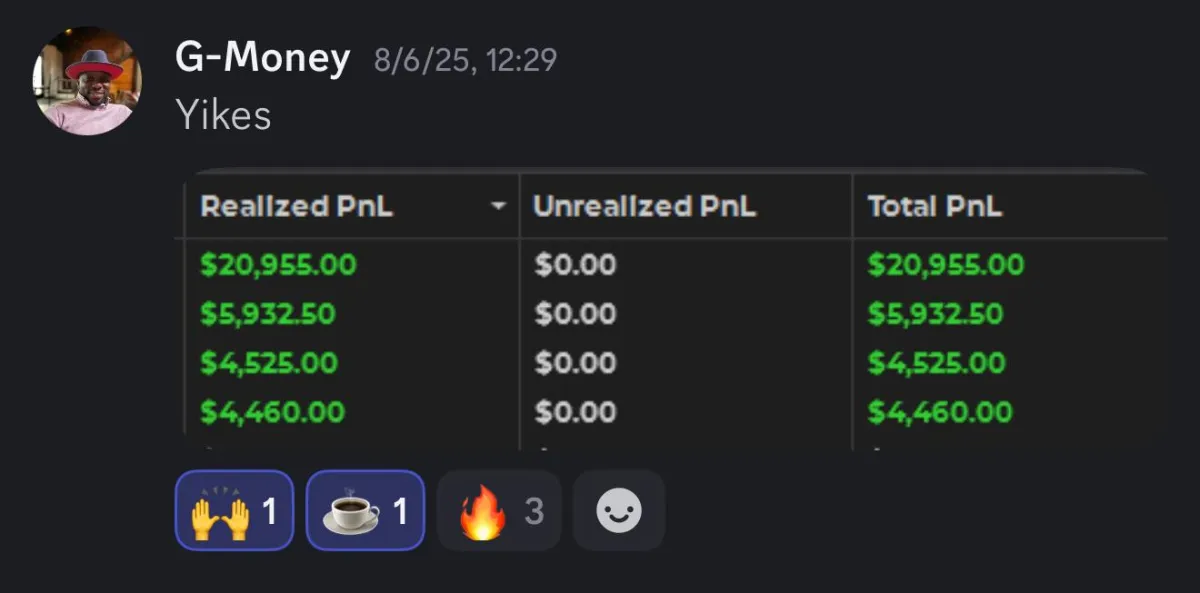Sort by Realized PnL column header

(x=297, y=206)
